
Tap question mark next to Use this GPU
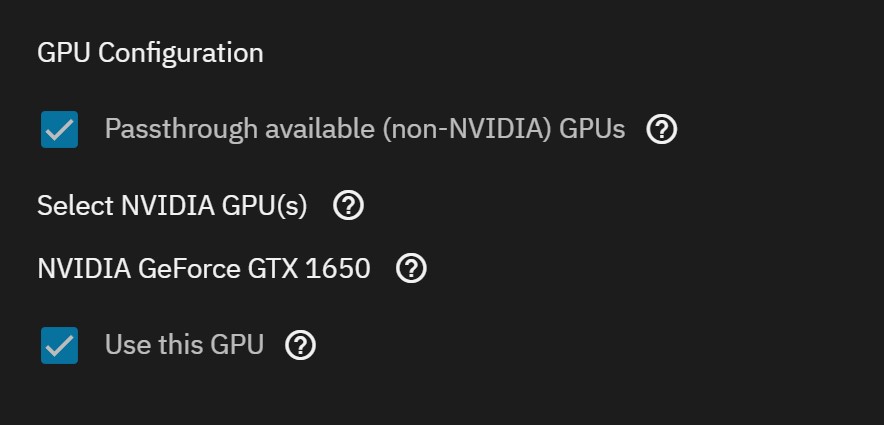[x=300, y=345]
